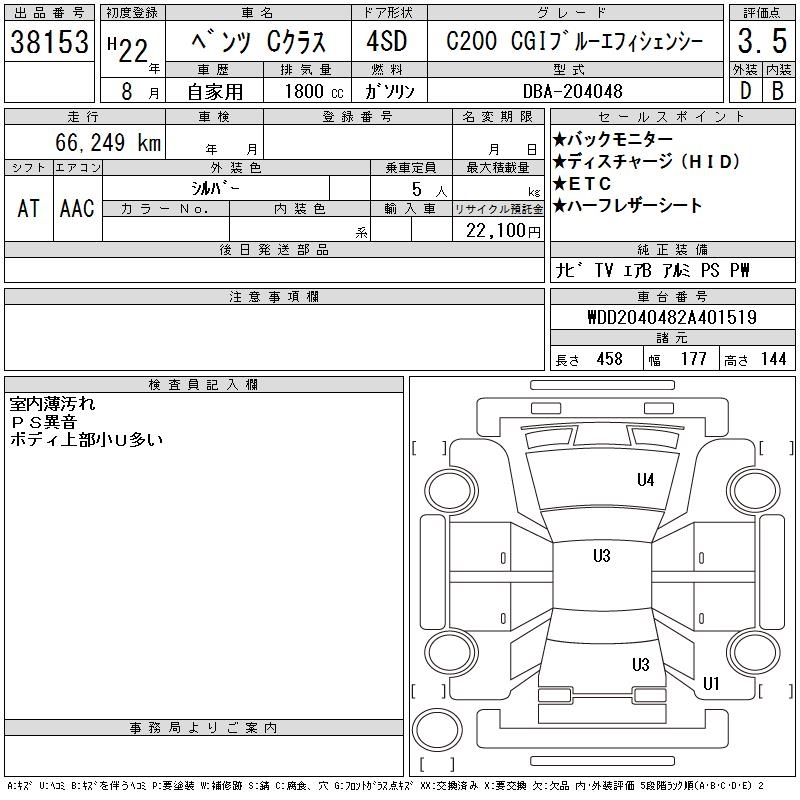Click the U3 mark on the trunk
This screenshot has height=800, width=800.
click(640, 664)
